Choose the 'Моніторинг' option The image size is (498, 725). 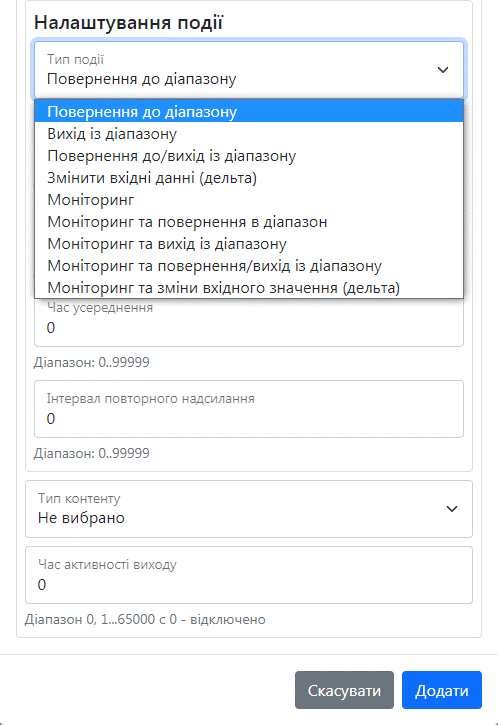click(x=249, y=200)
